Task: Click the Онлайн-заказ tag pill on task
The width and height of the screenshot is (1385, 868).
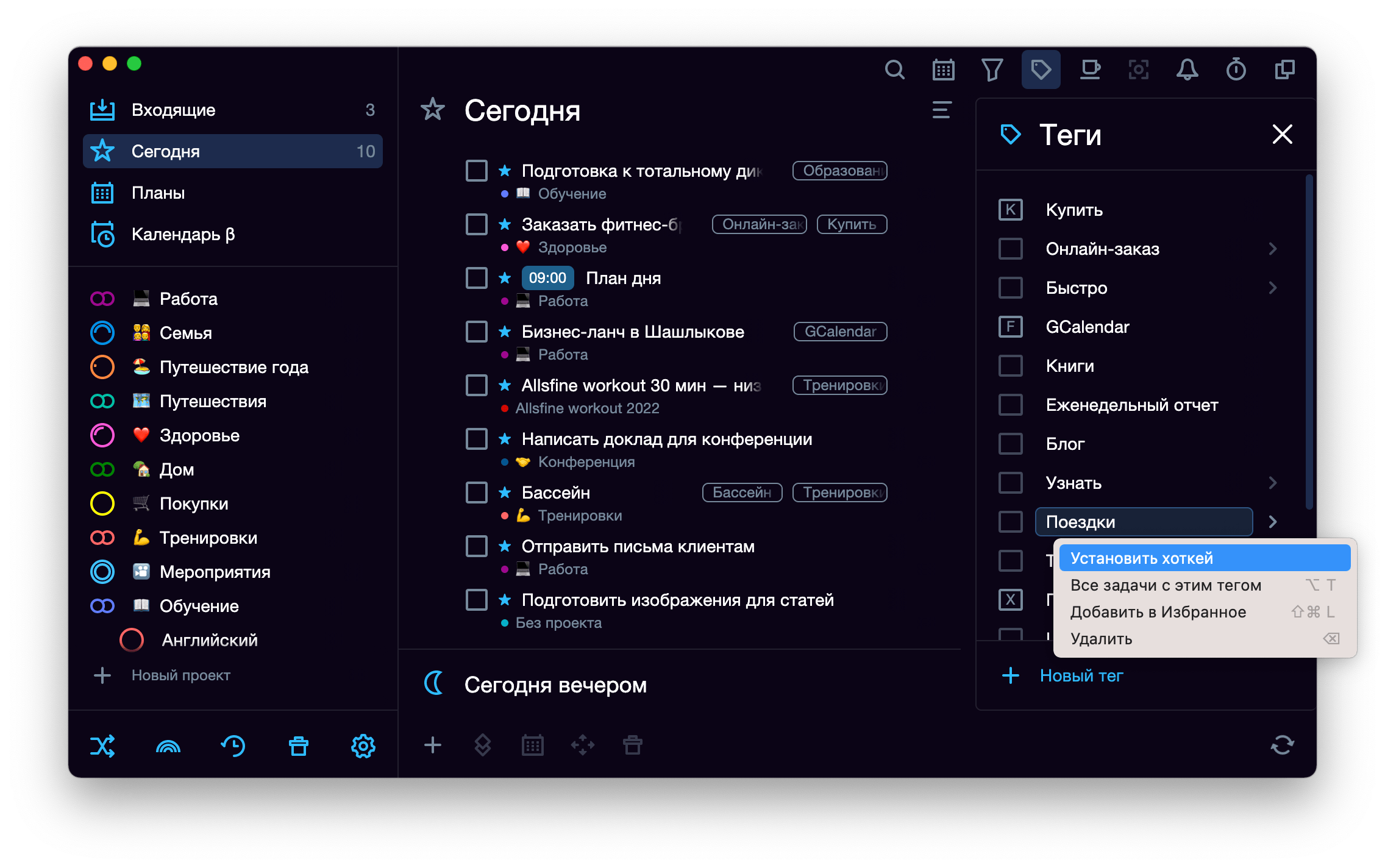Action: point(759,224)
